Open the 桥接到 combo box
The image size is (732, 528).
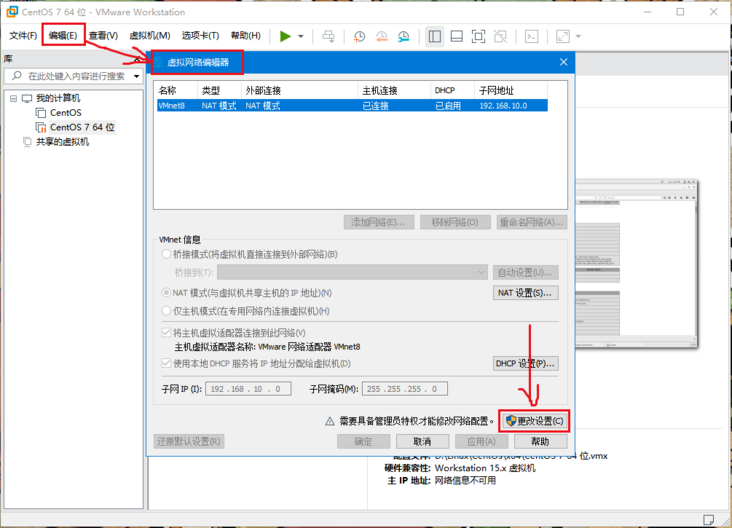tap(352, 272)
